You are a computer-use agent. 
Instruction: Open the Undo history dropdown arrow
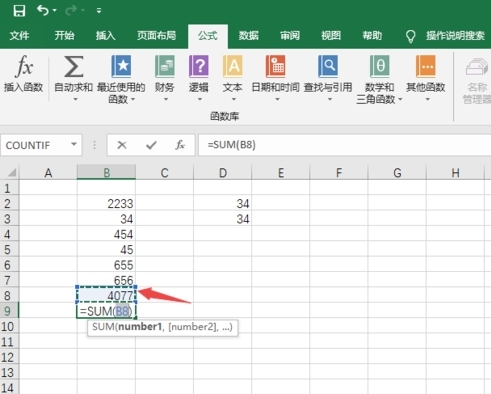[x=55, y=11]
